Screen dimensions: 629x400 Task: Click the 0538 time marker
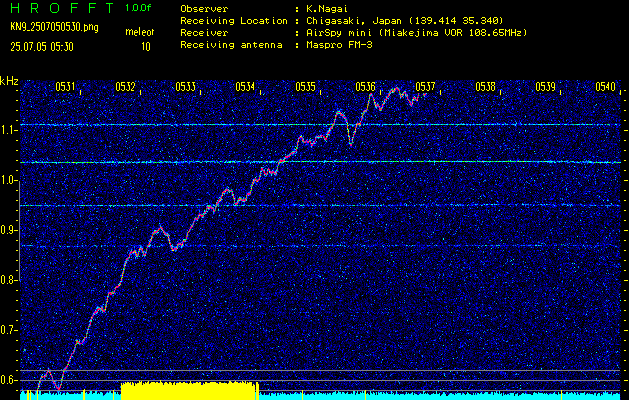(485, 87)
